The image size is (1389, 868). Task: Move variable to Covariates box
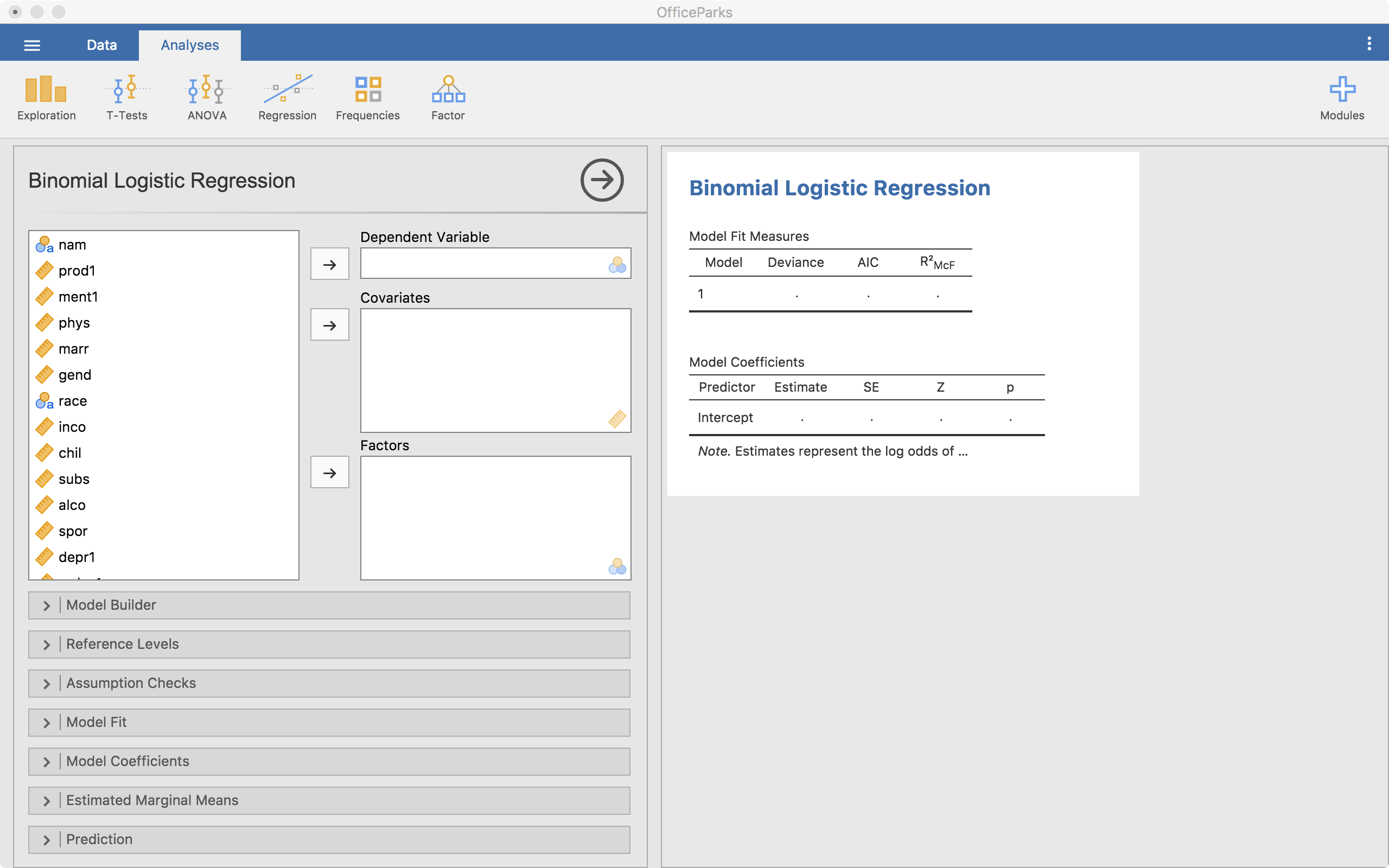click(x=329, y=325)
